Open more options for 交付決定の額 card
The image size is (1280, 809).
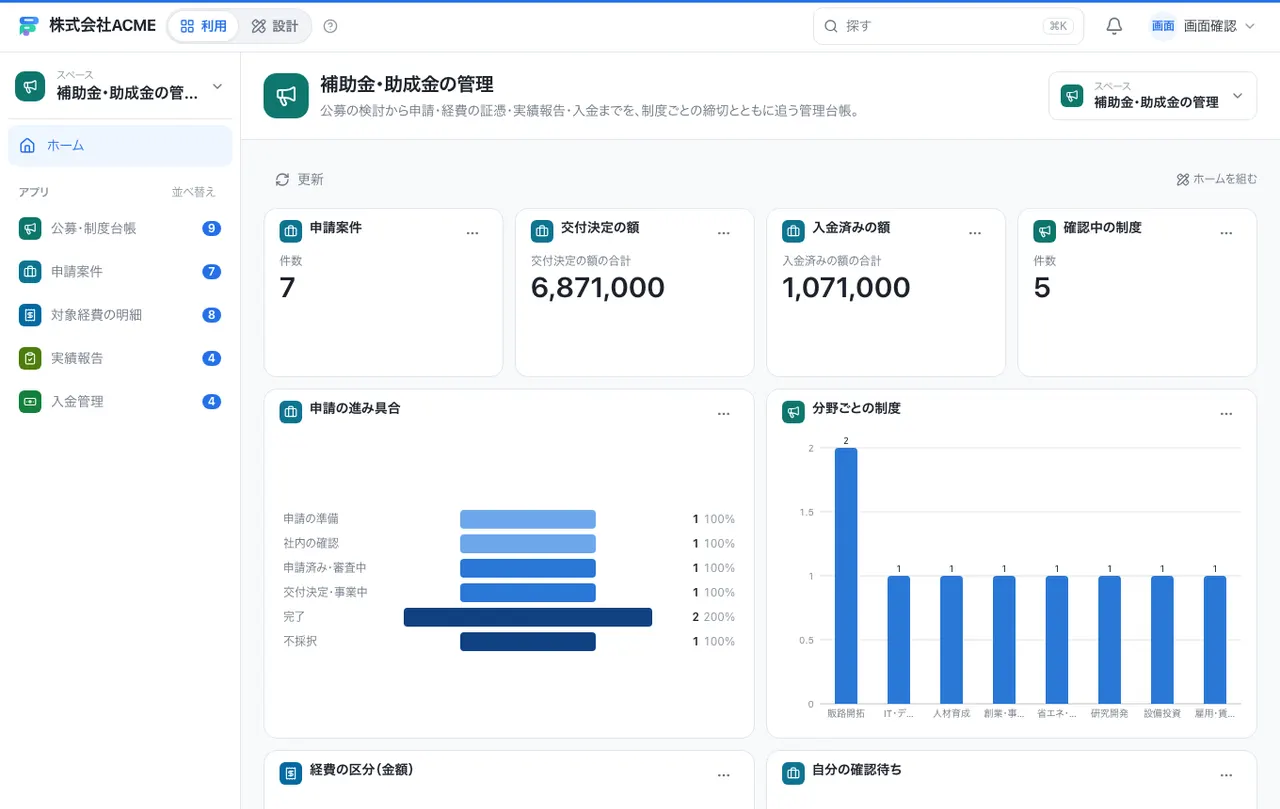[724, 233]
